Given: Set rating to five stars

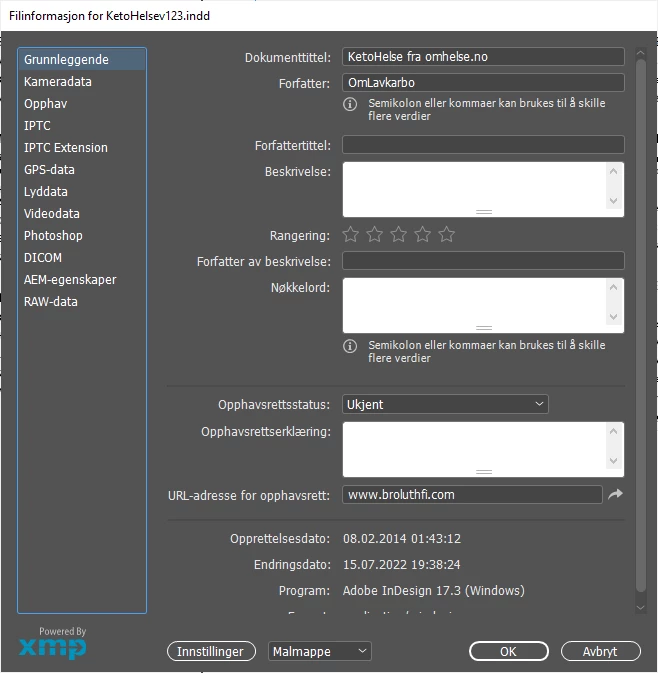Looking at the screenshot, I should [446, 234].
